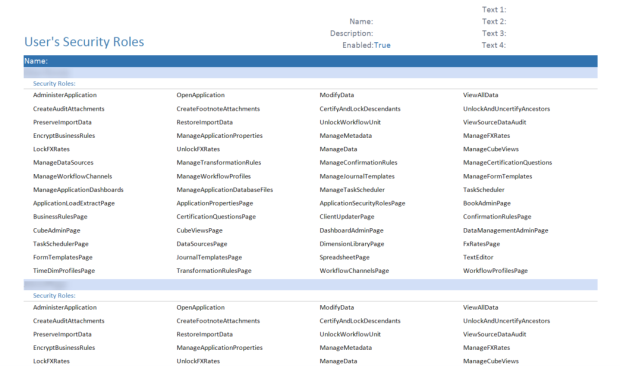Select ApplicationPropertiesPage
This screenshot has height=366, width=620.
(x=215, y=203)
